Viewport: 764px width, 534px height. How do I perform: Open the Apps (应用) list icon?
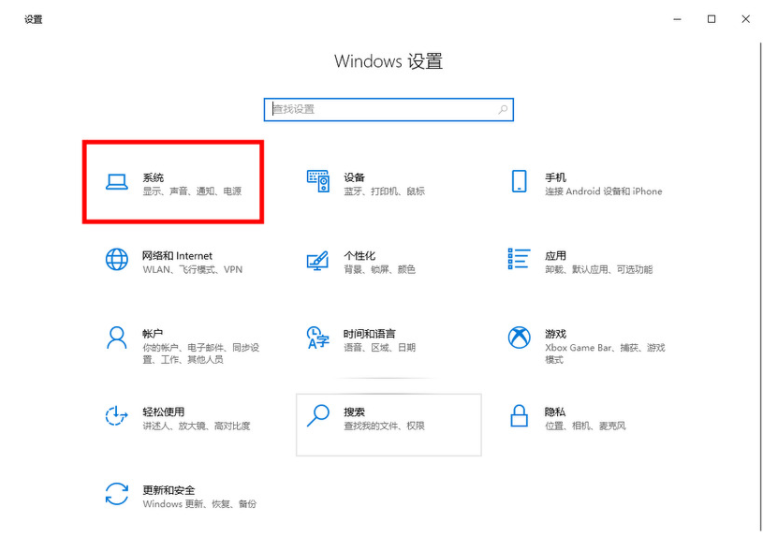tap(518, 259)
